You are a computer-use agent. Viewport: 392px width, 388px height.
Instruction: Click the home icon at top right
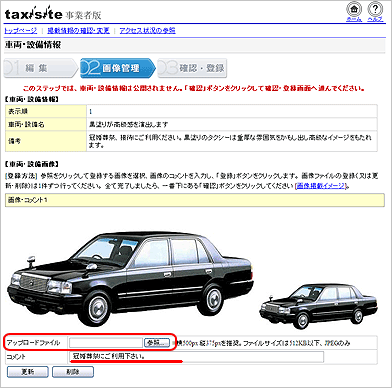354,9
